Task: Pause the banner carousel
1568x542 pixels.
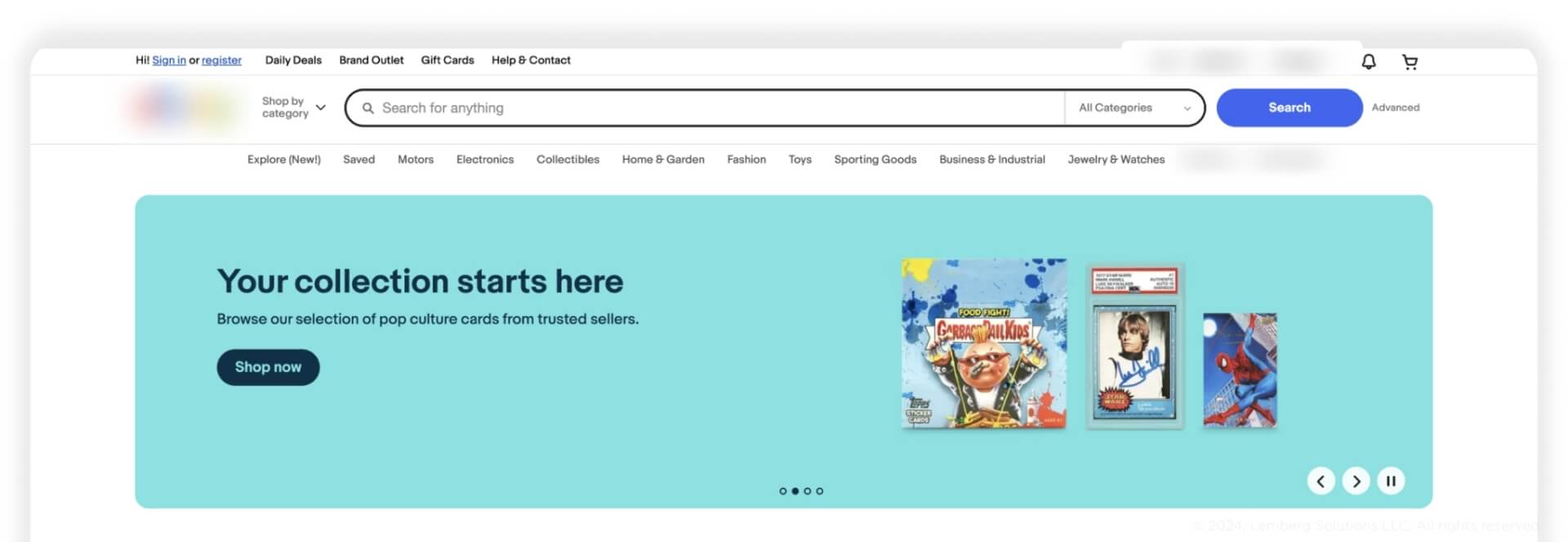Action: tap(1391, 481)
